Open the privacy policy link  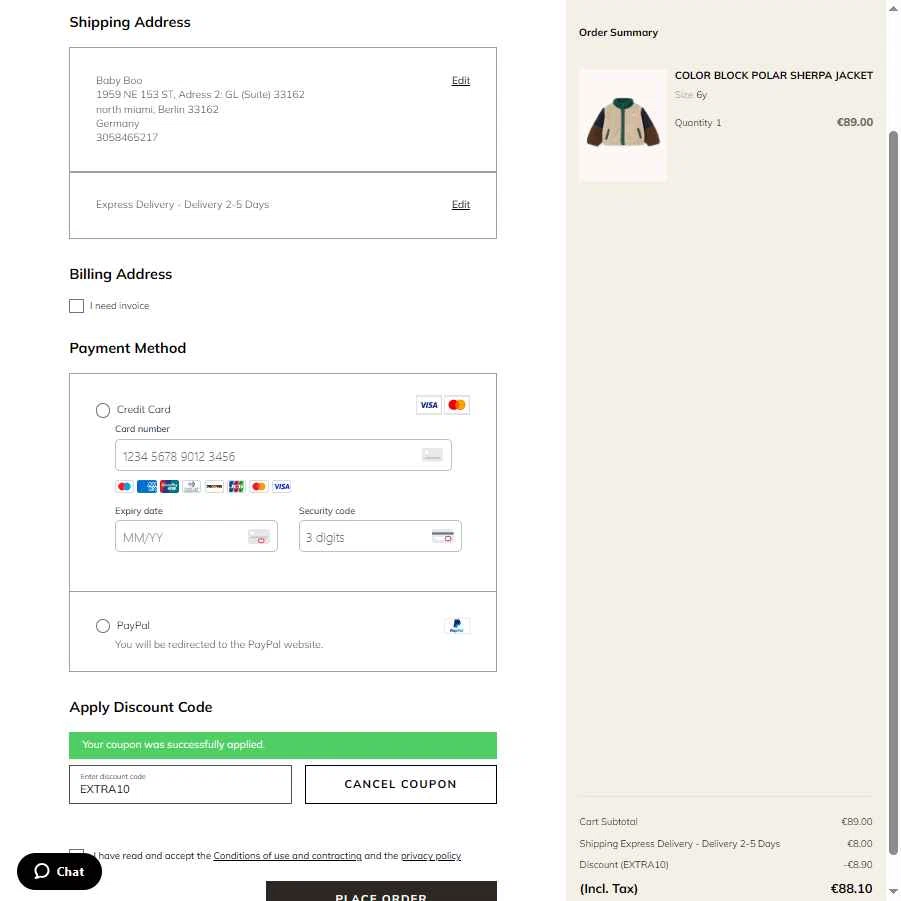point(431,856)
